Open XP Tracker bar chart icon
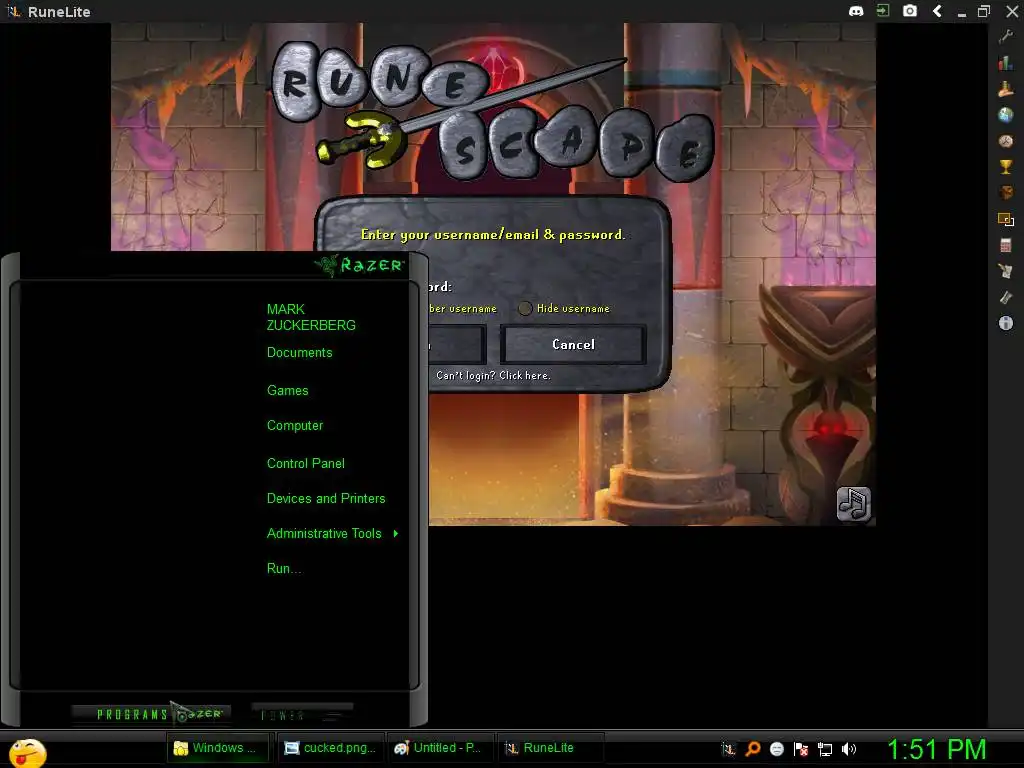This screenshot has width=1024, height=768. 1006,63
